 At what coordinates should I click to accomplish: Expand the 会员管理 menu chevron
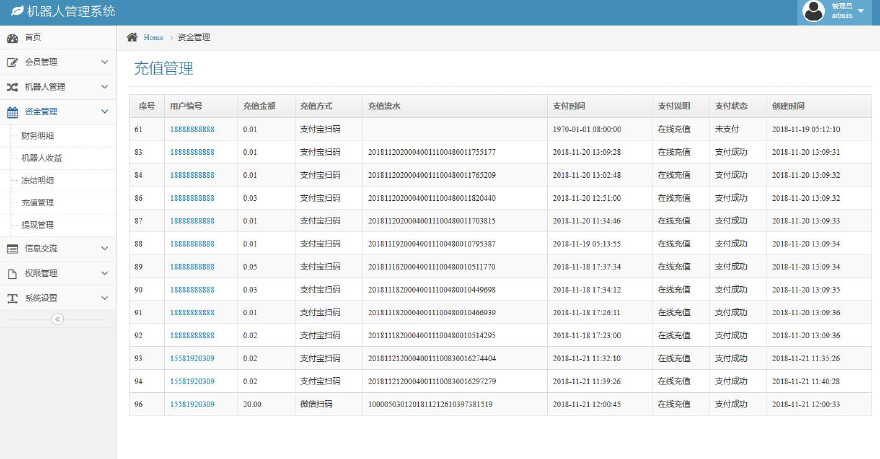click(104, 62)
